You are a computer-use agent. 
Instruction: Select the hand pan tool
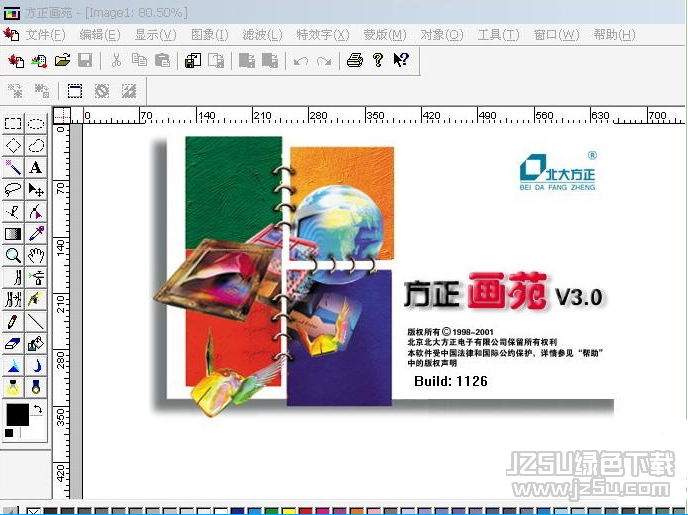tap(36, 256)
